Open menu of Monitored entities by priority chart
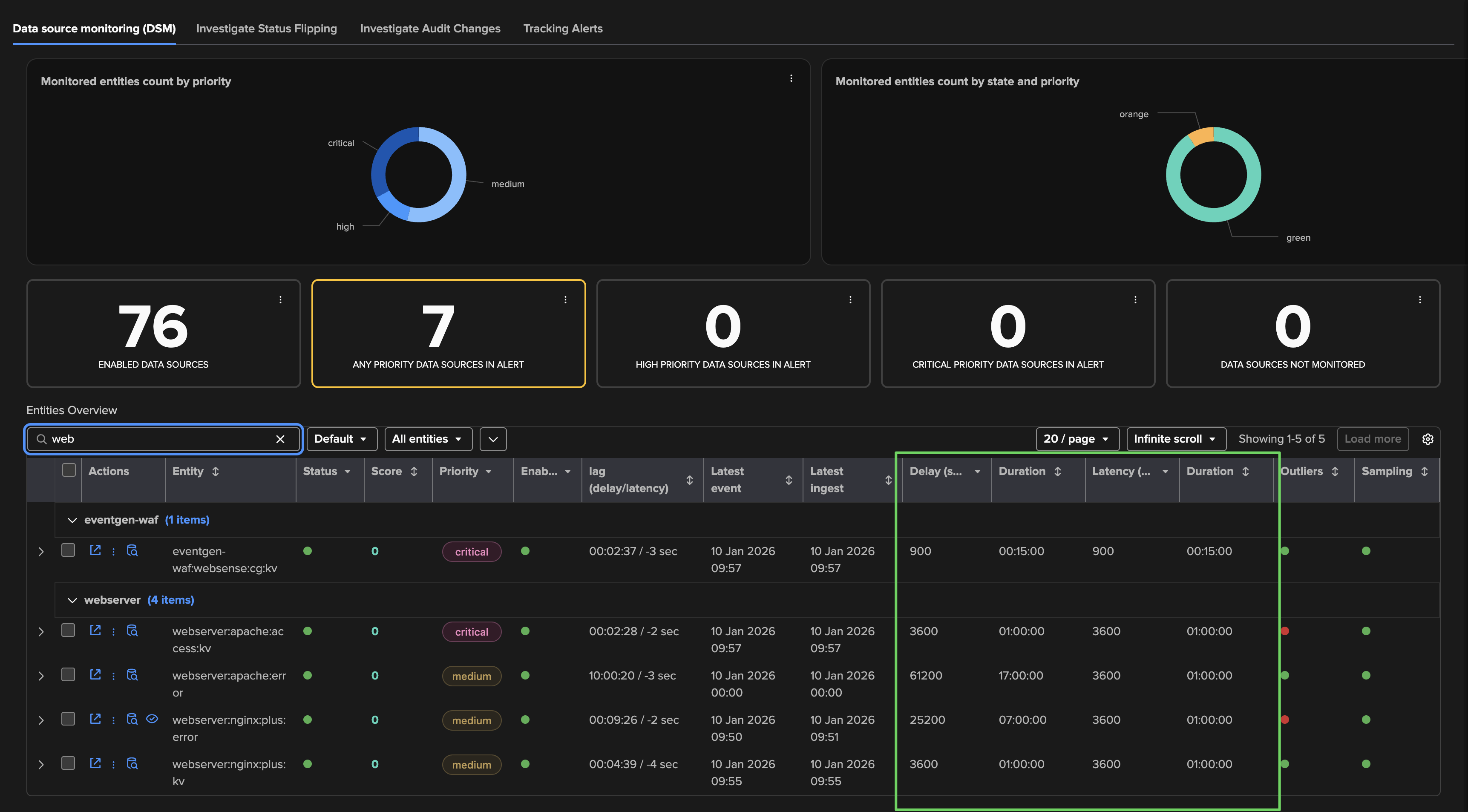Viewport: 1468px width, 812px height. click(x=791, y=79)
